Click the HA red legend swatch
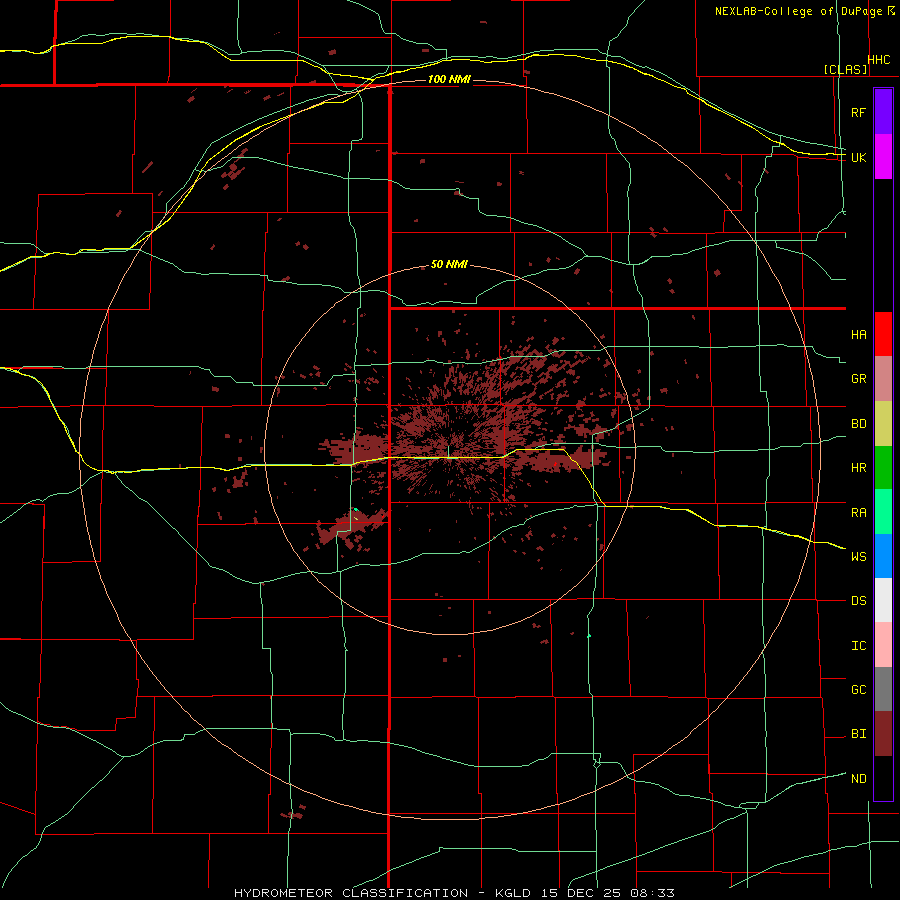 pyautogui.click(x=883, y=334)
